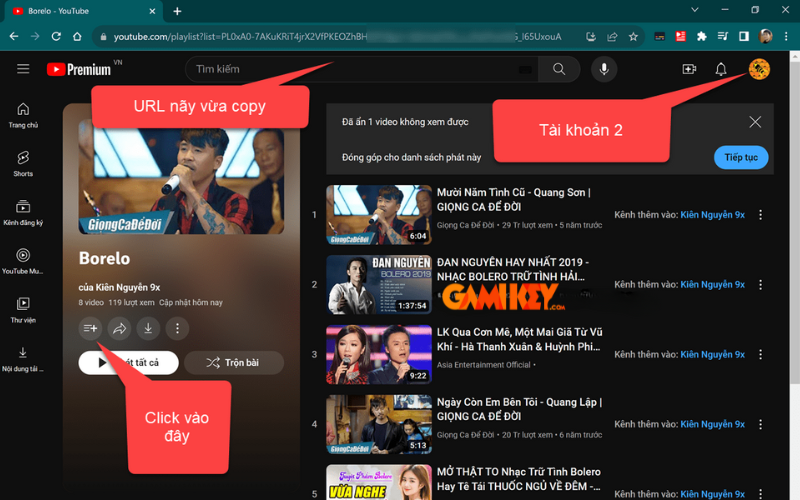
Task: Open title 'Mười Năm Tình Cũ - Quang Sơn'
Action: tap(513, 199)
